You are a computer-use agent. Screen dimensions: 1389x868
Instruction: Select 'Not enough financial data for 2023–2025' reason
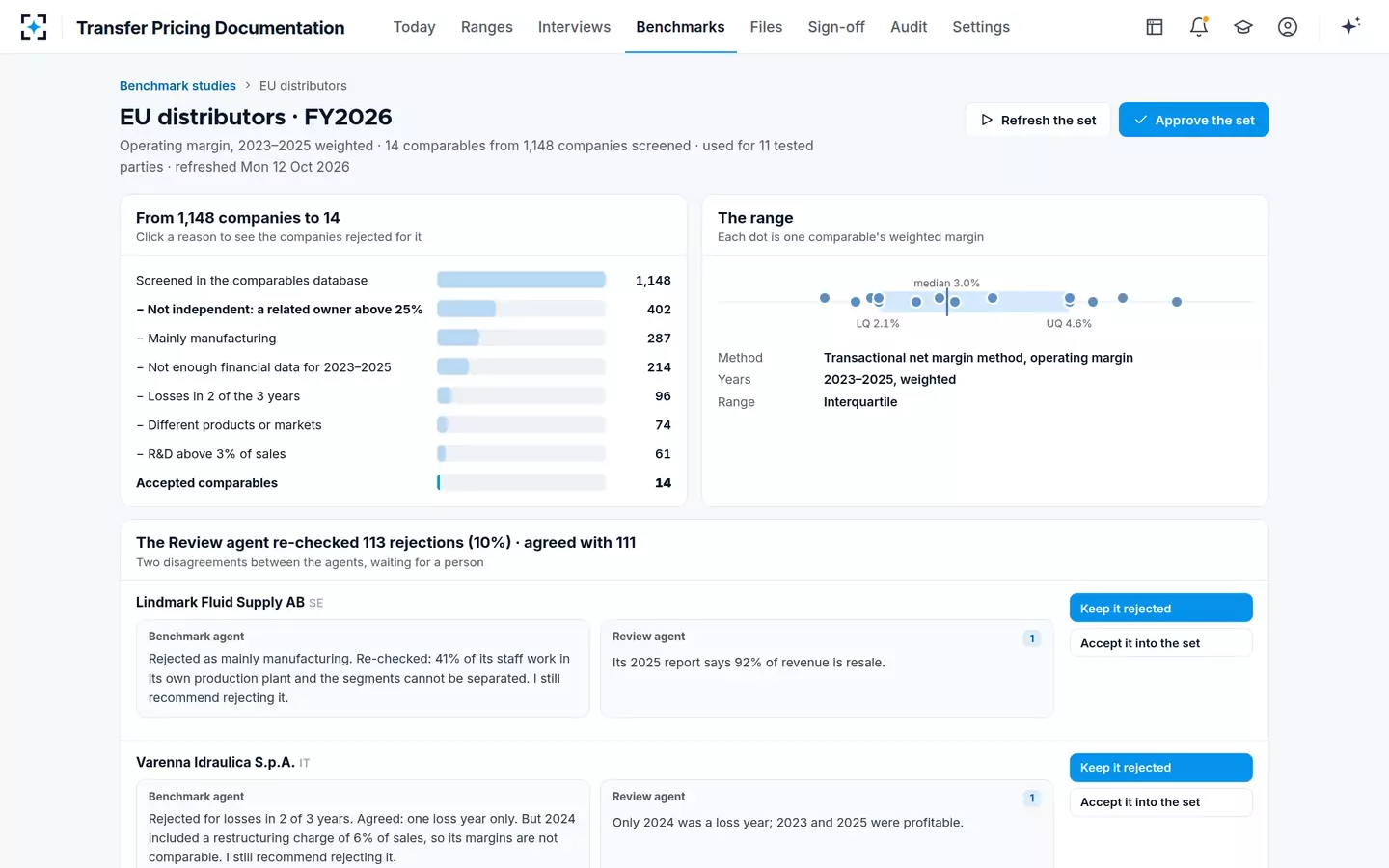[403, 367]
